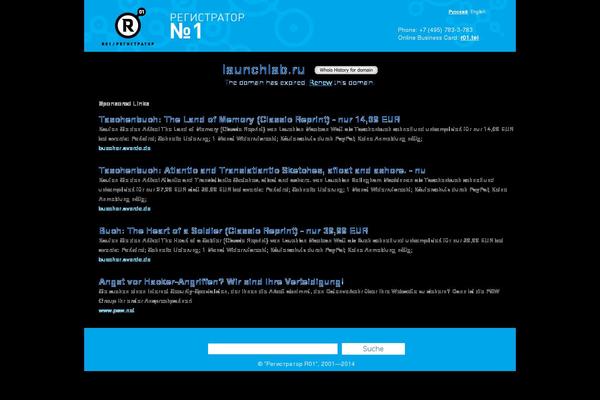Screen dimensions: 600x400
Task: Focus the search text field
Action: [x=273, y=349]
